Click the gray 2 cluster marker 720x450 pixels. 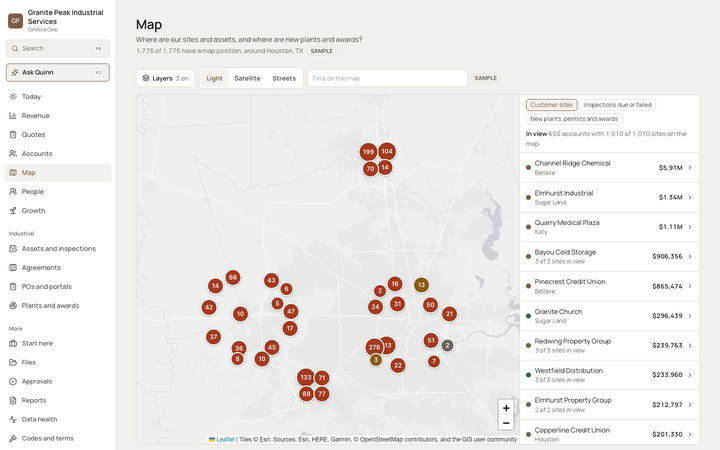pyautogui.click(x=447, y=345)
